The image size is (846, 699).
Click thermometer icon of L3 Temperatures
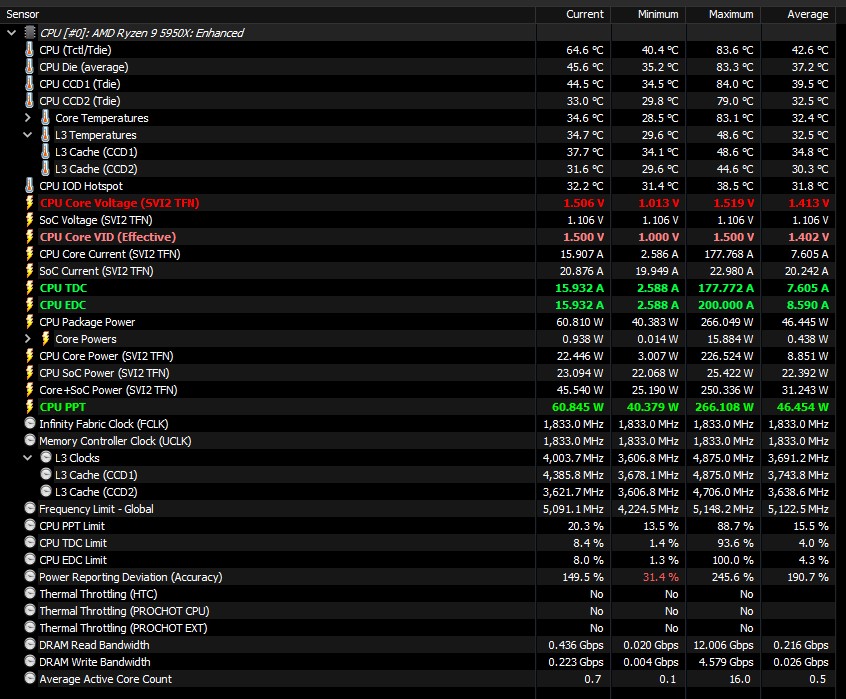[46, 135]
